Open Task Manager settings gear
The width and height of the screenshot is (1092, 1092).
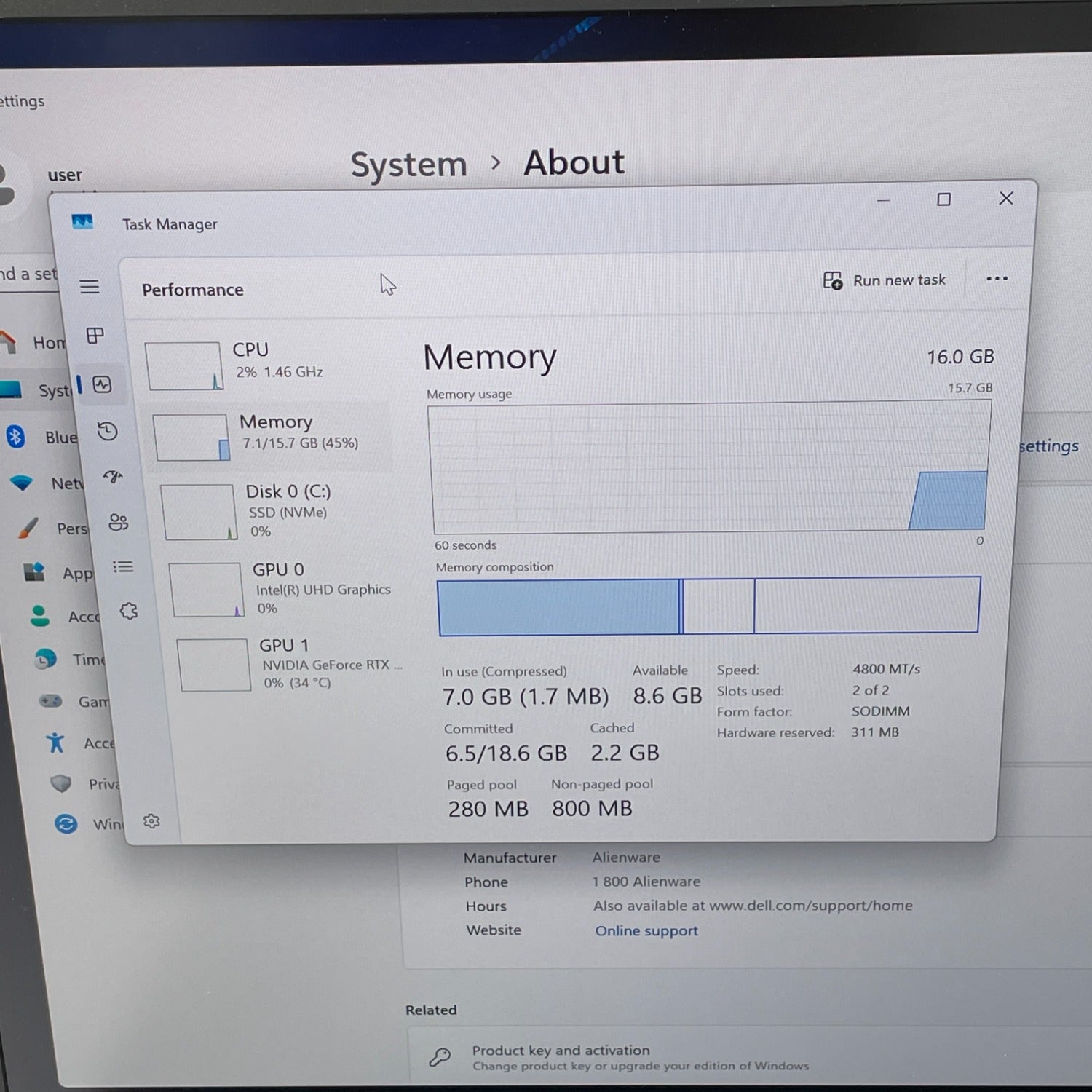(x=151, y=821)
